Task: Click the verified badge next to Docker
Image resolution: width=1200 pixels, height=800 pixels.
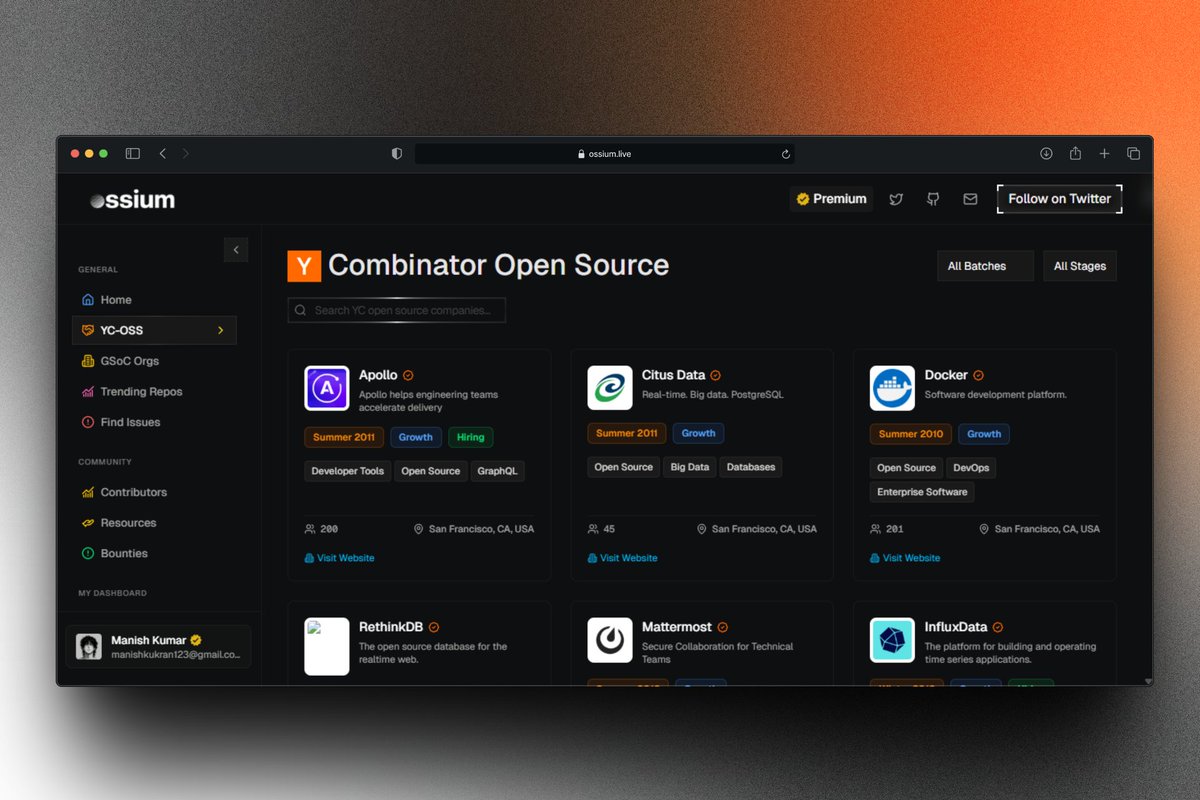Action: click(x=978, y=375)
